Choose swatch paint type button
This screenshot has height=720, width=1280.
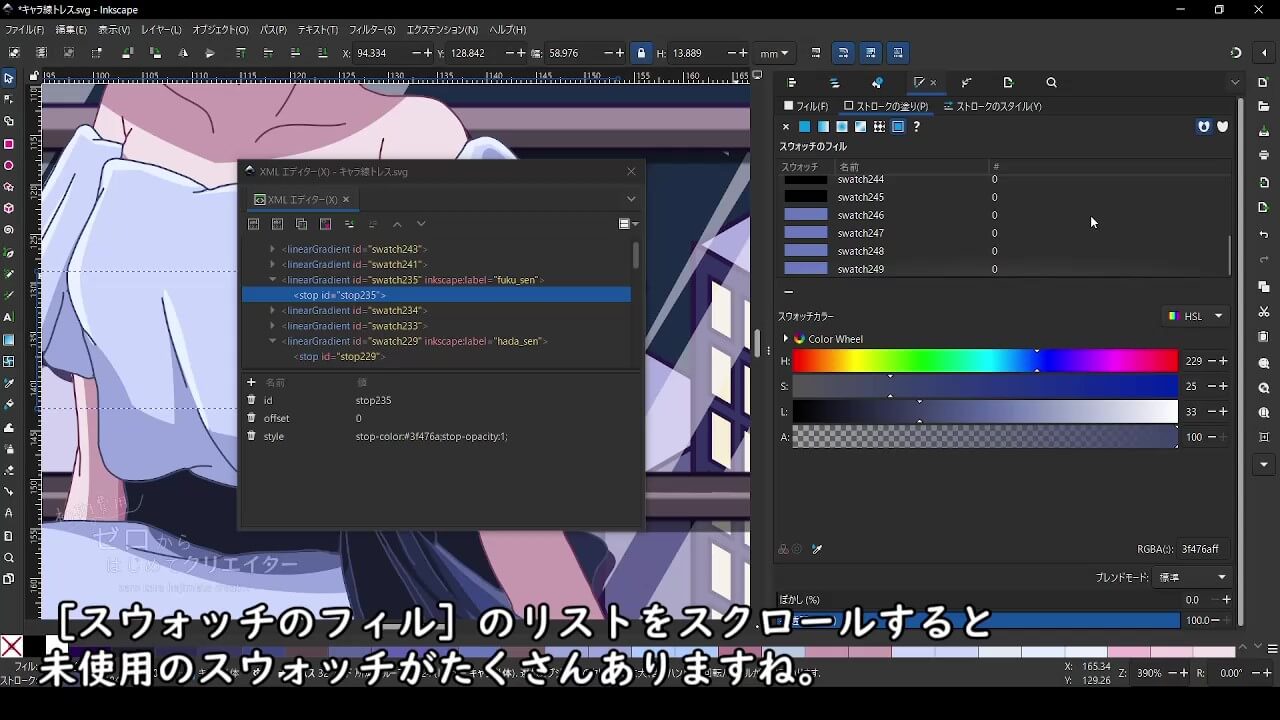pos(898,127)
